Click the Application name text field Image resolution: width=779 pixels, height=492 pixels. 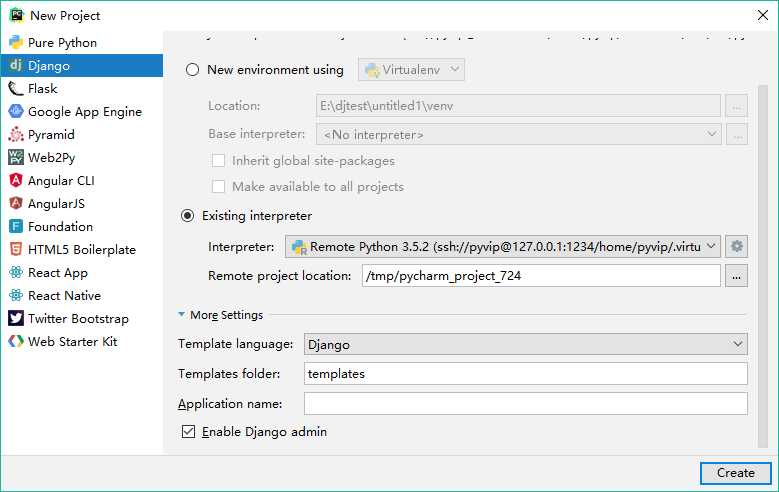coord(525,404)
